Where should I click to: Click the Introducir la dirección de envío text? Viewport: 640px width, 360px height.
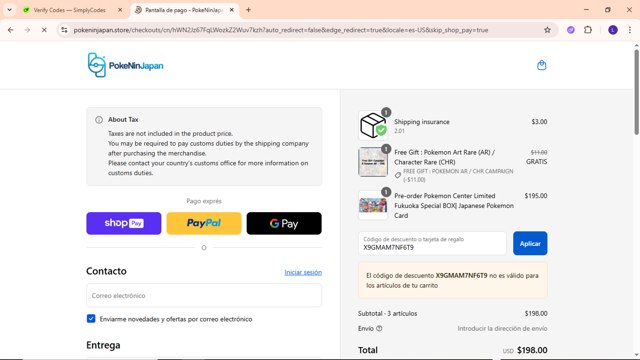(x=502, y=329)
